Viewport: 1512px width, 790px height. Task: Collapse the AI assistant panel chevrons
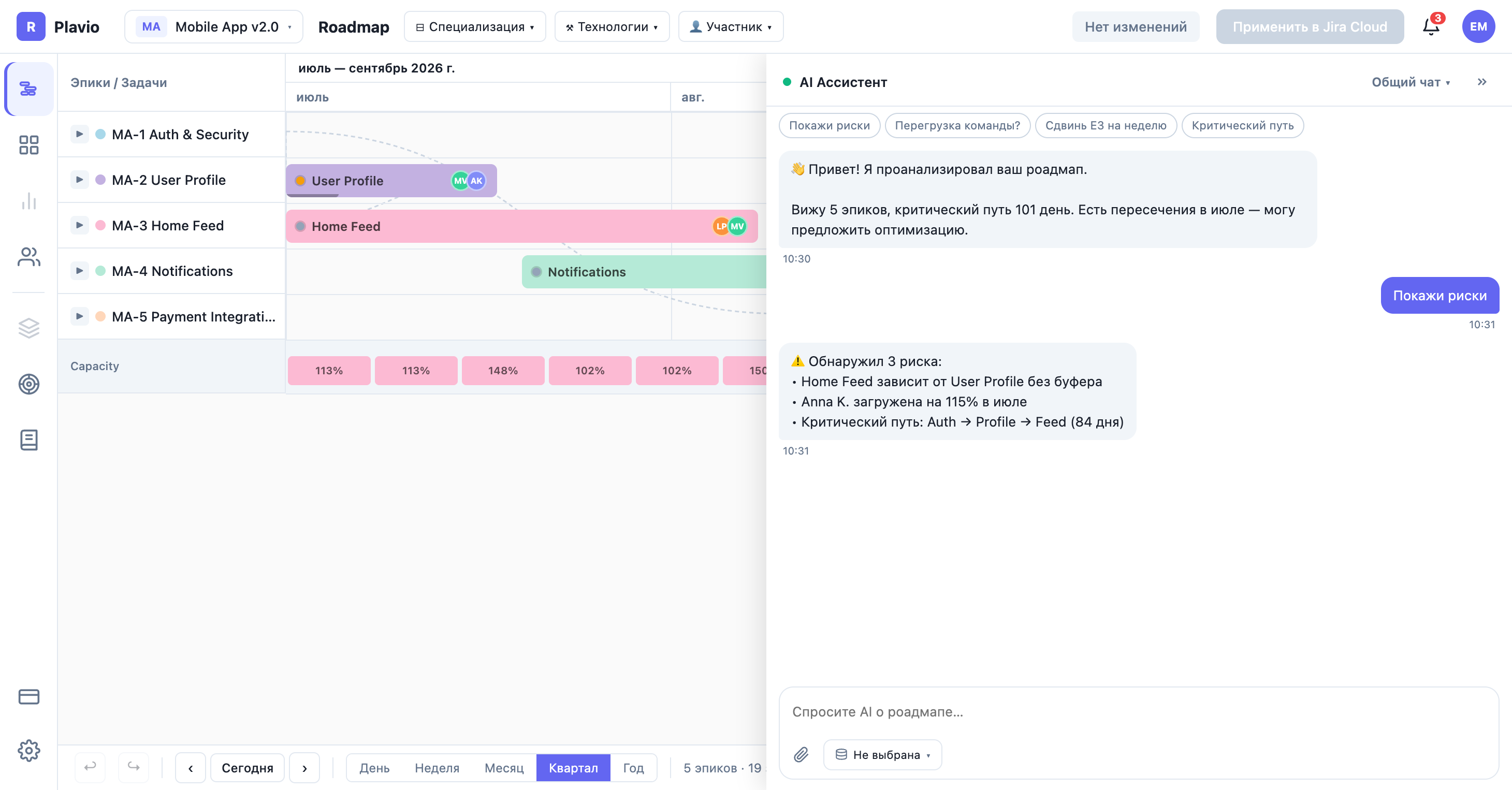click(x=1482, y=82)
